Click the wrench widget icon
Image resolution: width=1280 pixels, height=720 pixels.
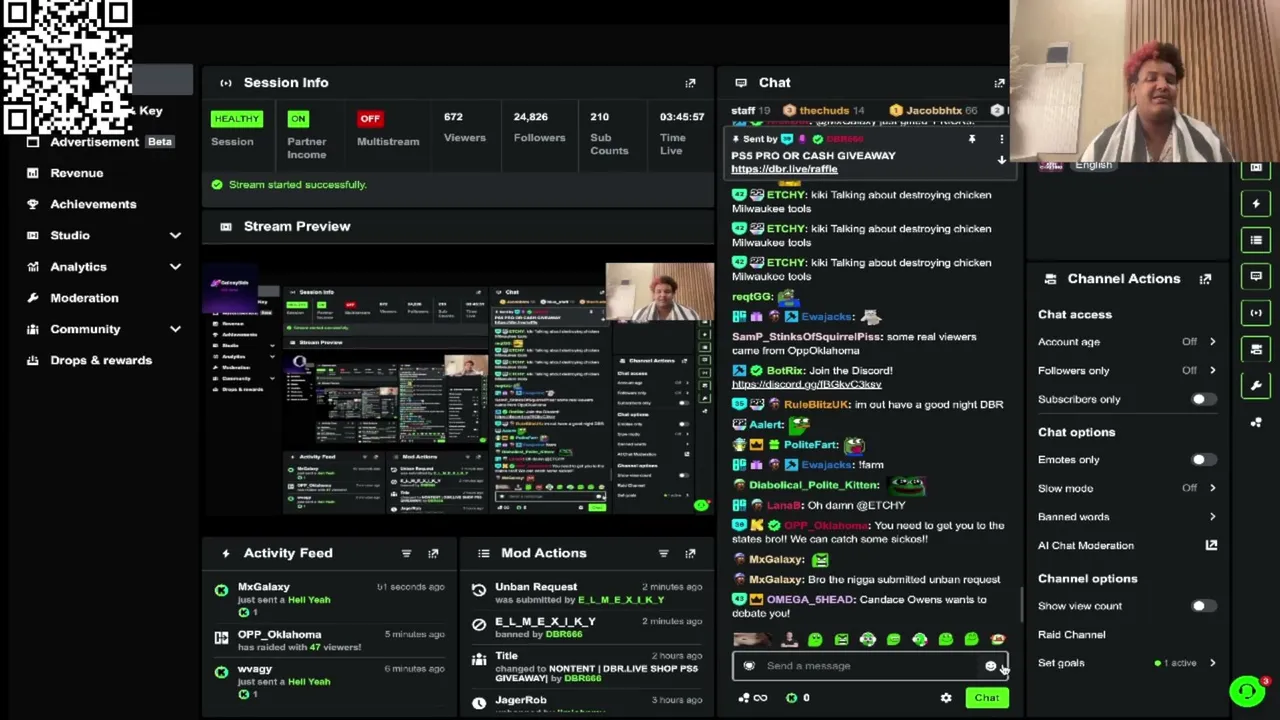(x=1256, y=385)
